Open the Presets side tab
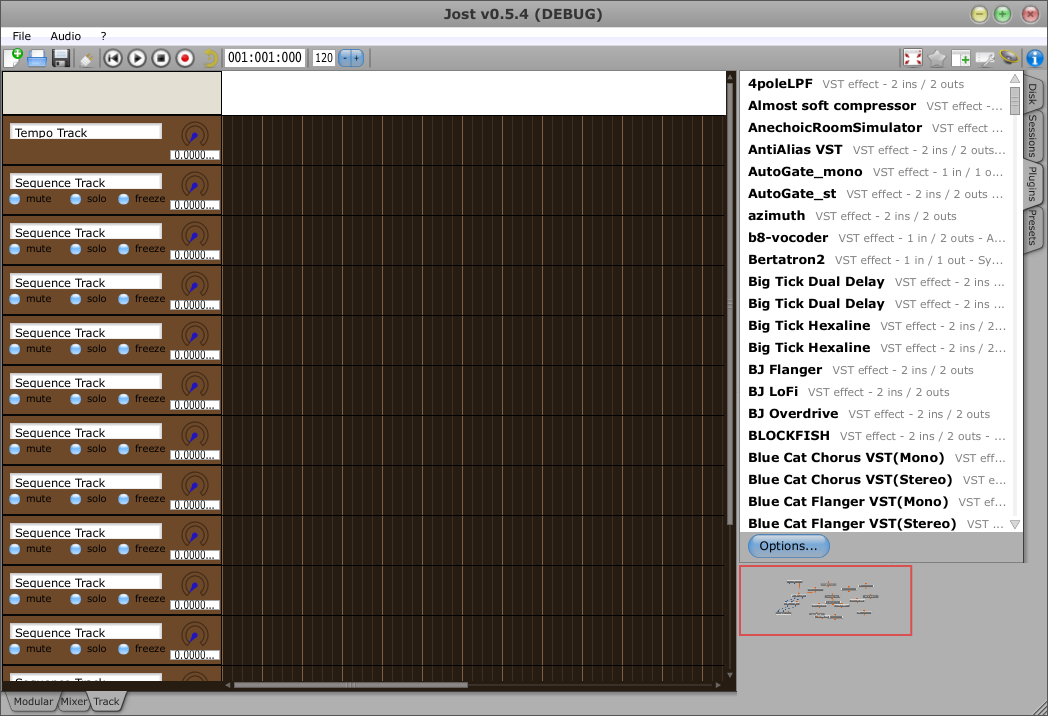1048x716 pixels. point(1032,228)
